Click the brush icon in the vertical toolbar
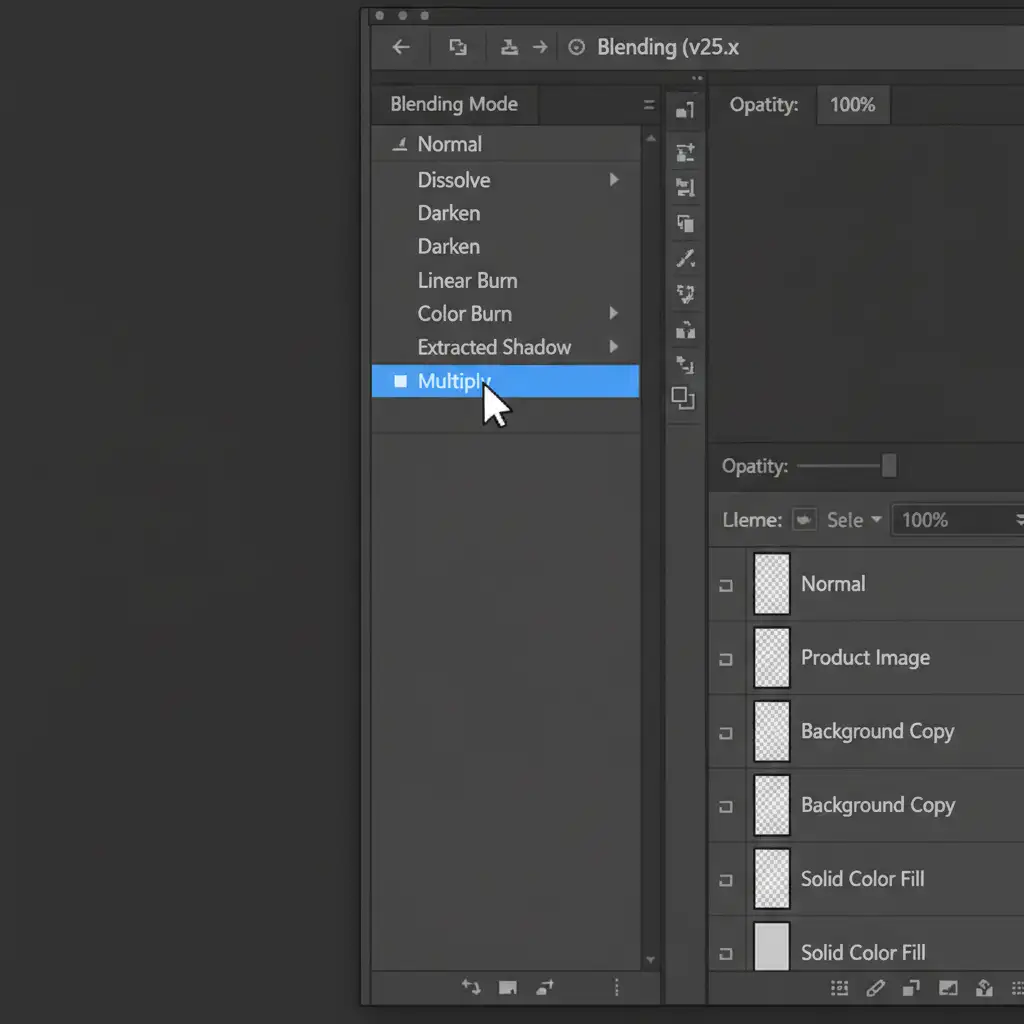 pos(685,259)
